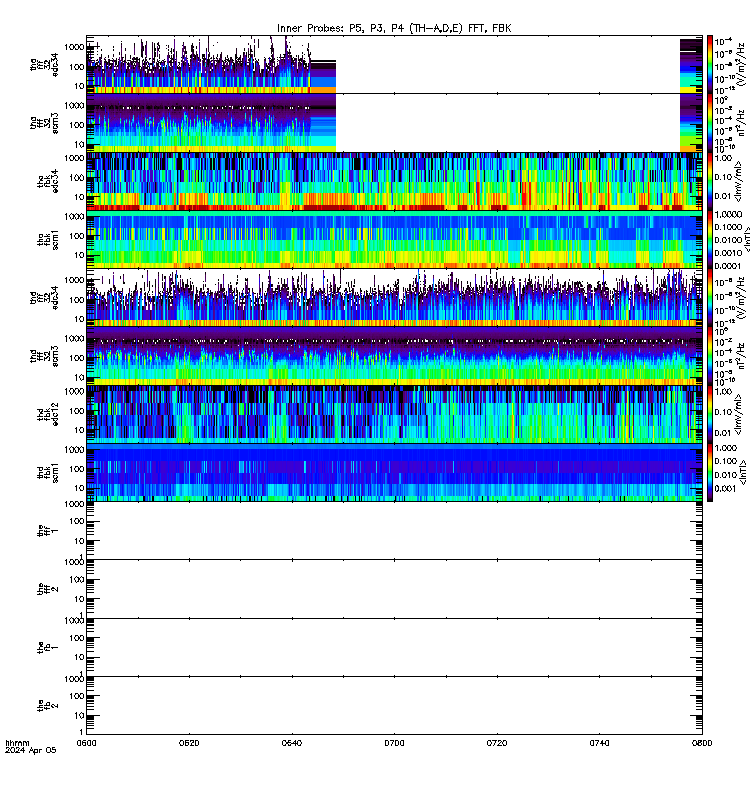This screenshot has width=750, height=800.
Task: Click the thd fbk scm1 spectrogram panel
Action: 394,472
